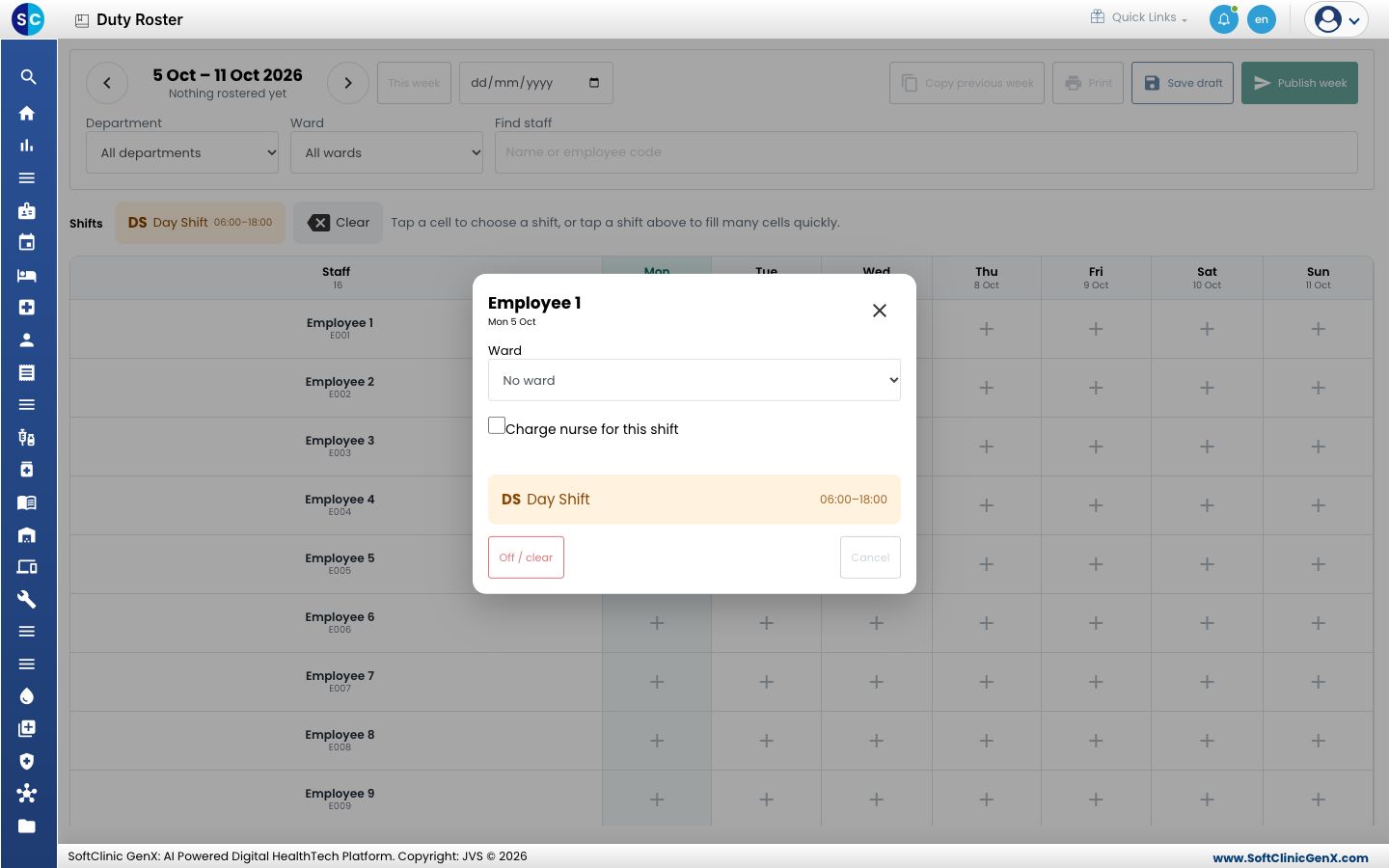Open the notifications bell icon
1389x868 pixels.
pyautogui.click(x=1224, y=19)
